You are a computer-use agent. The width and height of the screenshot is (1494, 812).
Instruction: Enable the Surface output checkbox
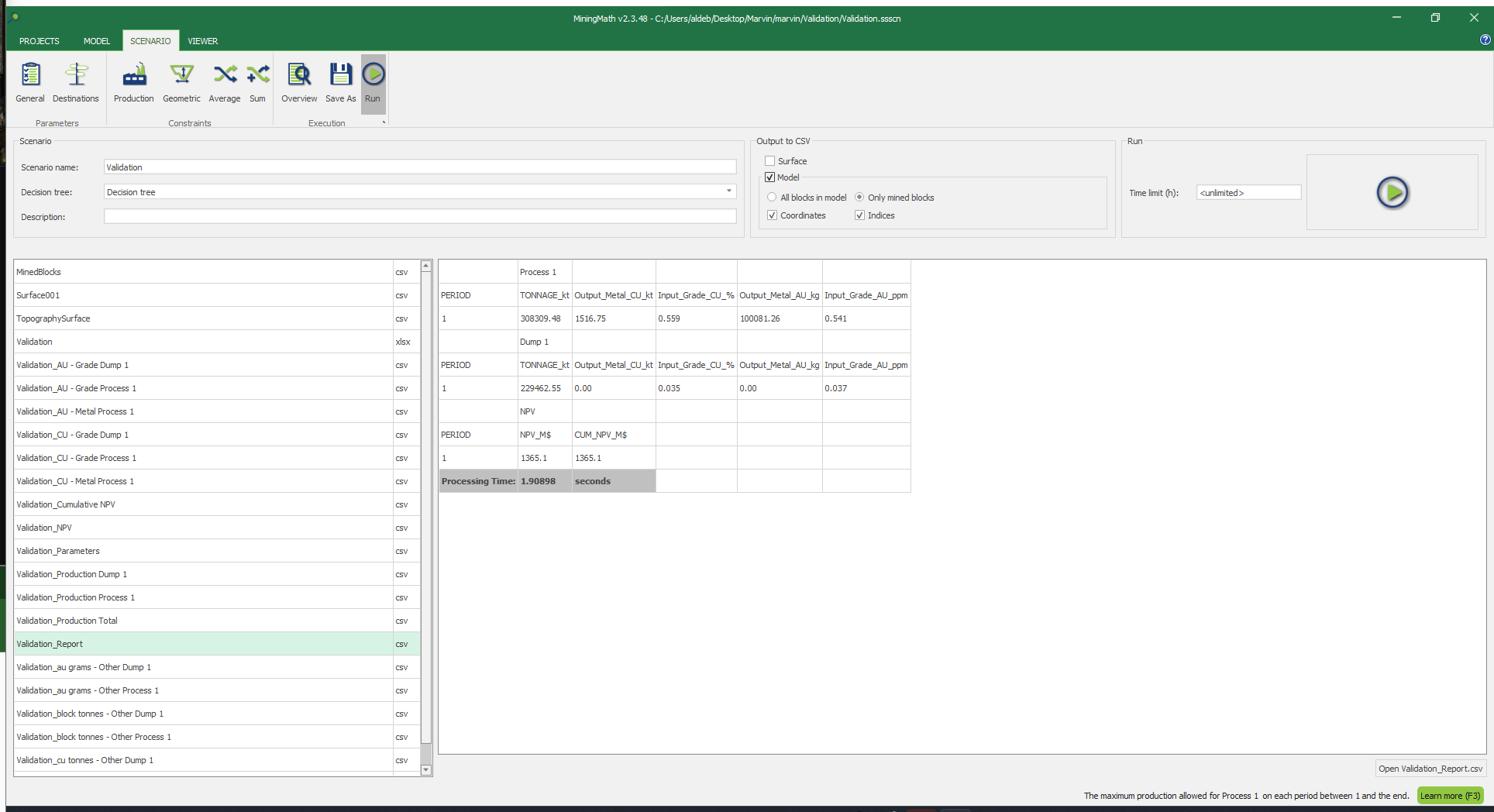coord(770,161)
